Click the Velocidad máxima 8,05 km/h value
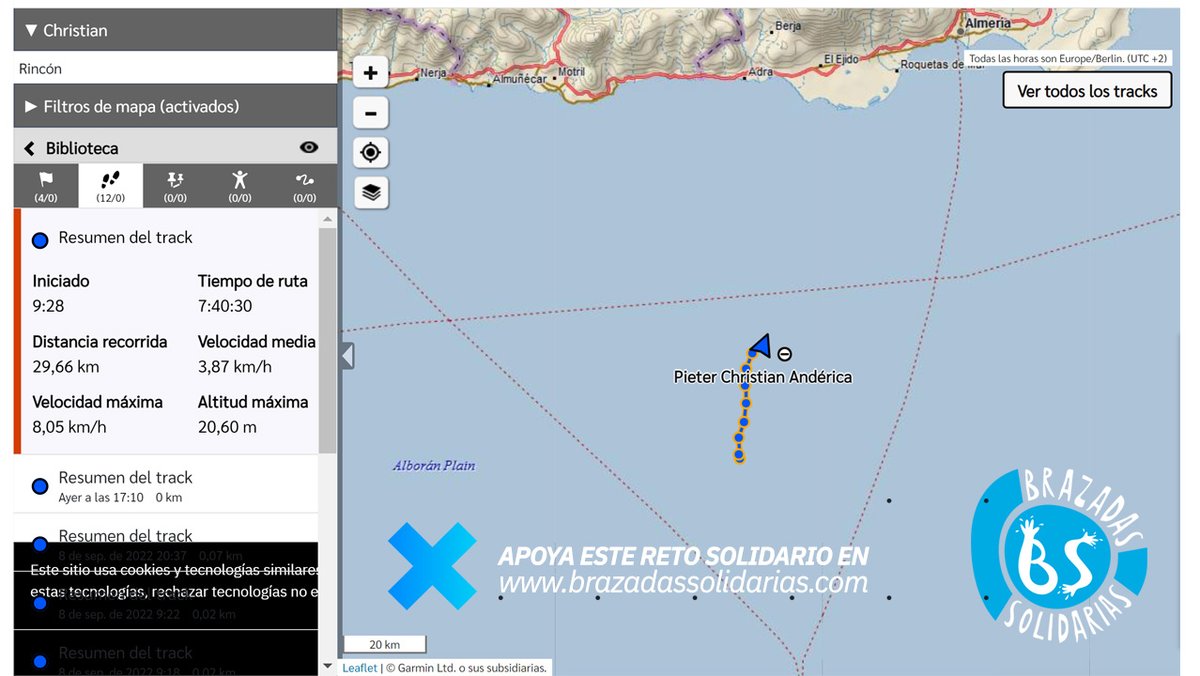 tap(69, 427)
